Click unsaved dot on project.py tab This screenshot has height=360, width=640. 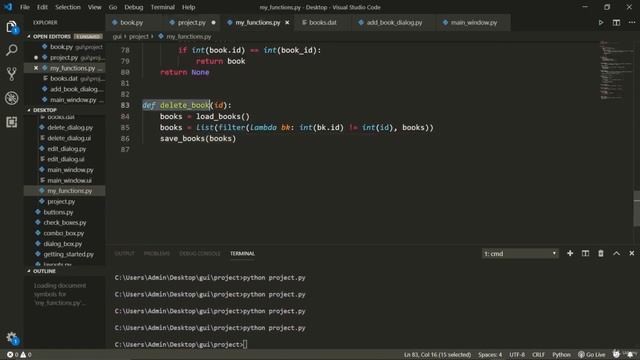point(213,22)
